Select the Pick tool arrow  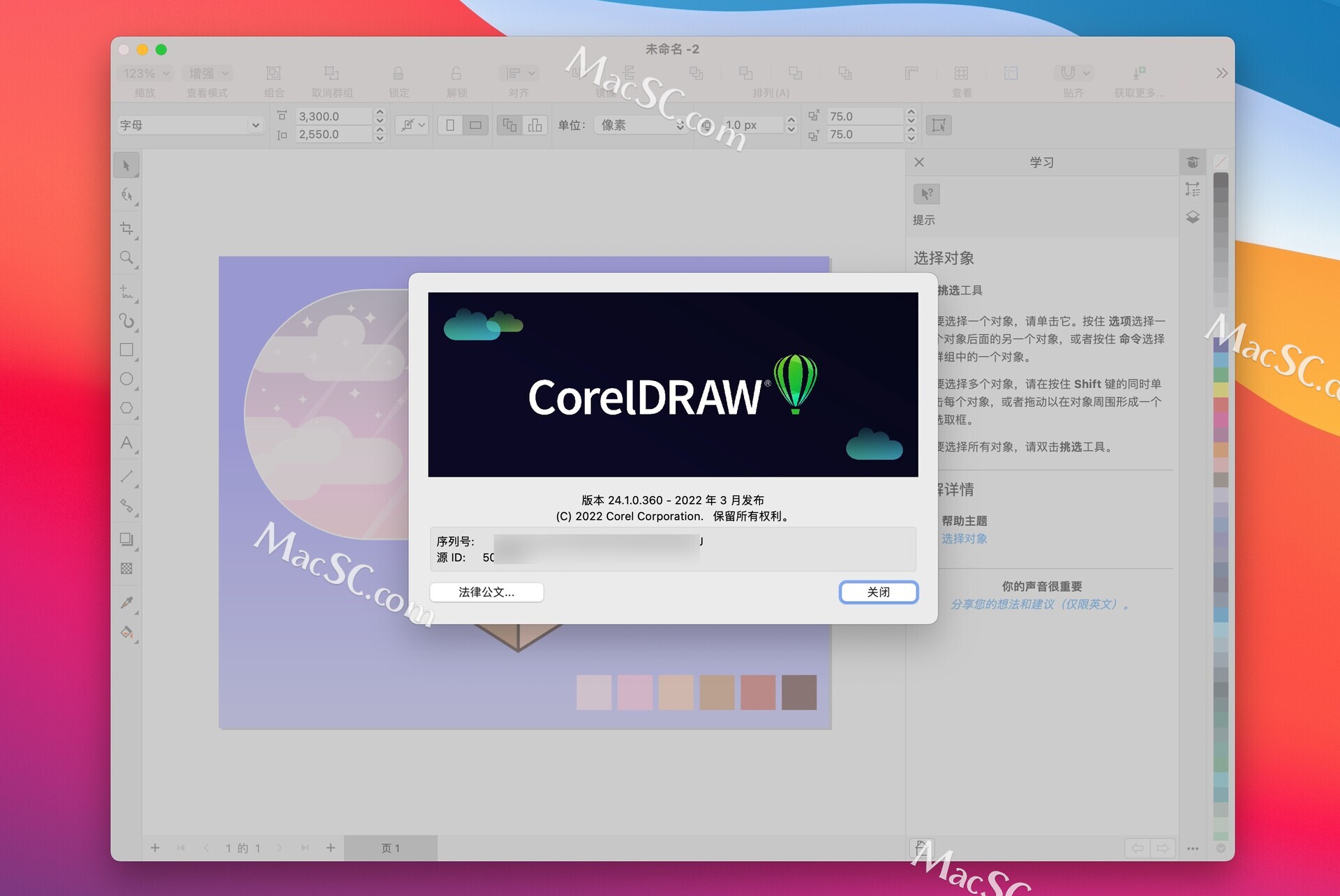point(126,165)
